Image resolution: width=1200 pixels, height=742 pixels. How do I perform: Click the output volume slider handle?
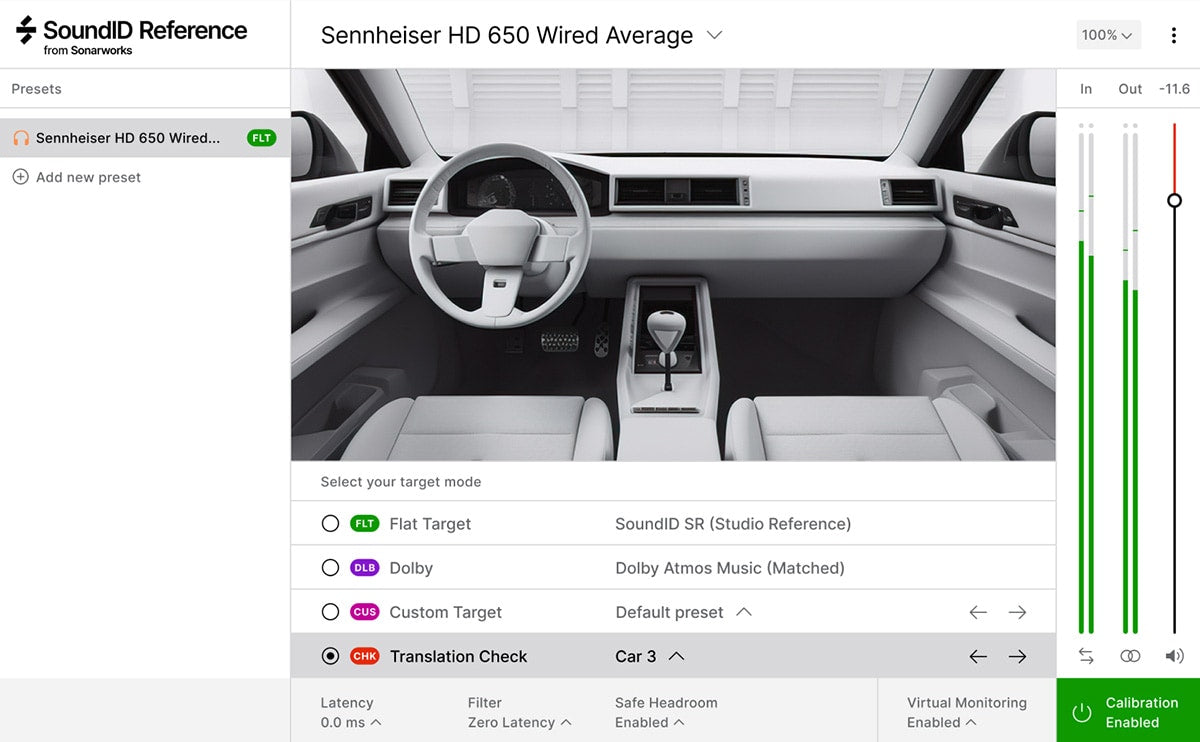[x=1175, y=200]
